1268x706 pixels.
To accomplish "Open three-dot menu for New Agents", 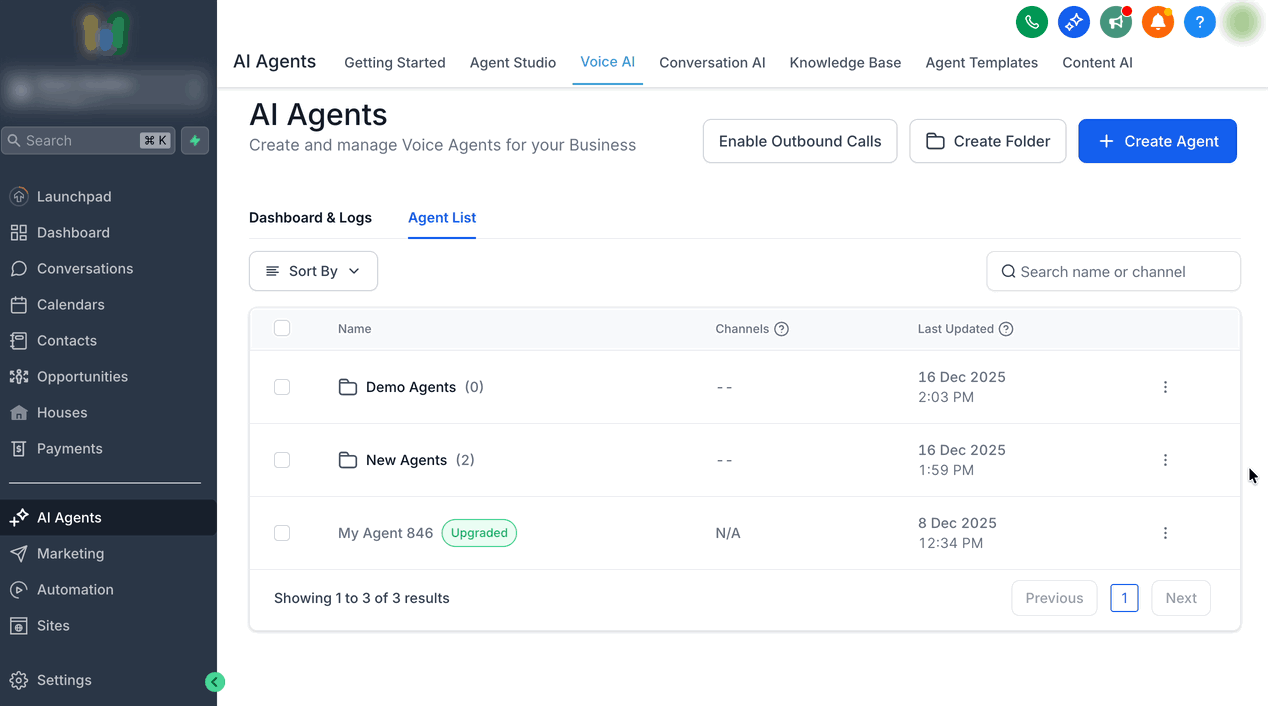I will click(1165, 460).
